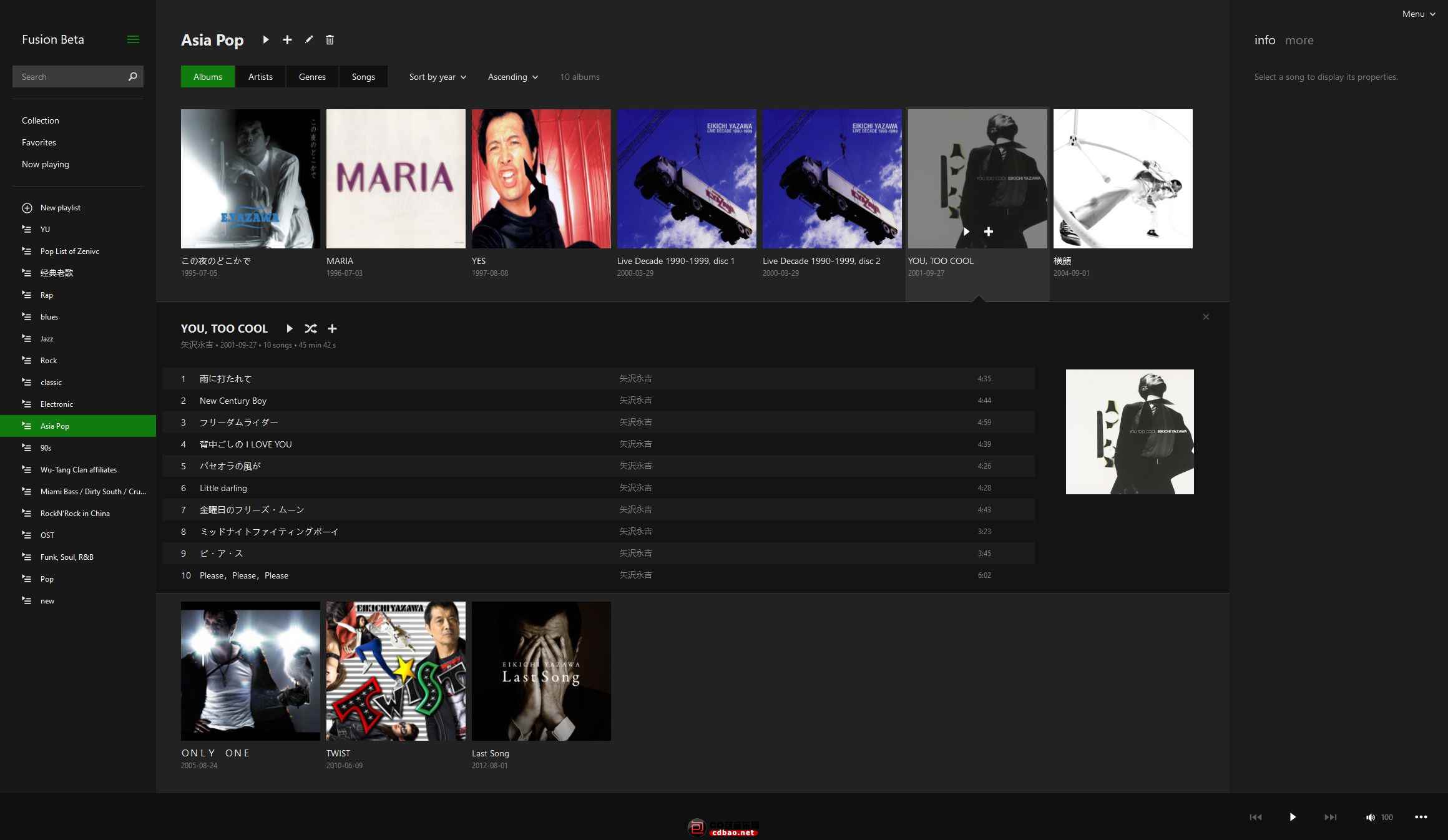Delete Asia Pop with the trash icon
This screenshot has height=840, width=1448.
[330, 40]
